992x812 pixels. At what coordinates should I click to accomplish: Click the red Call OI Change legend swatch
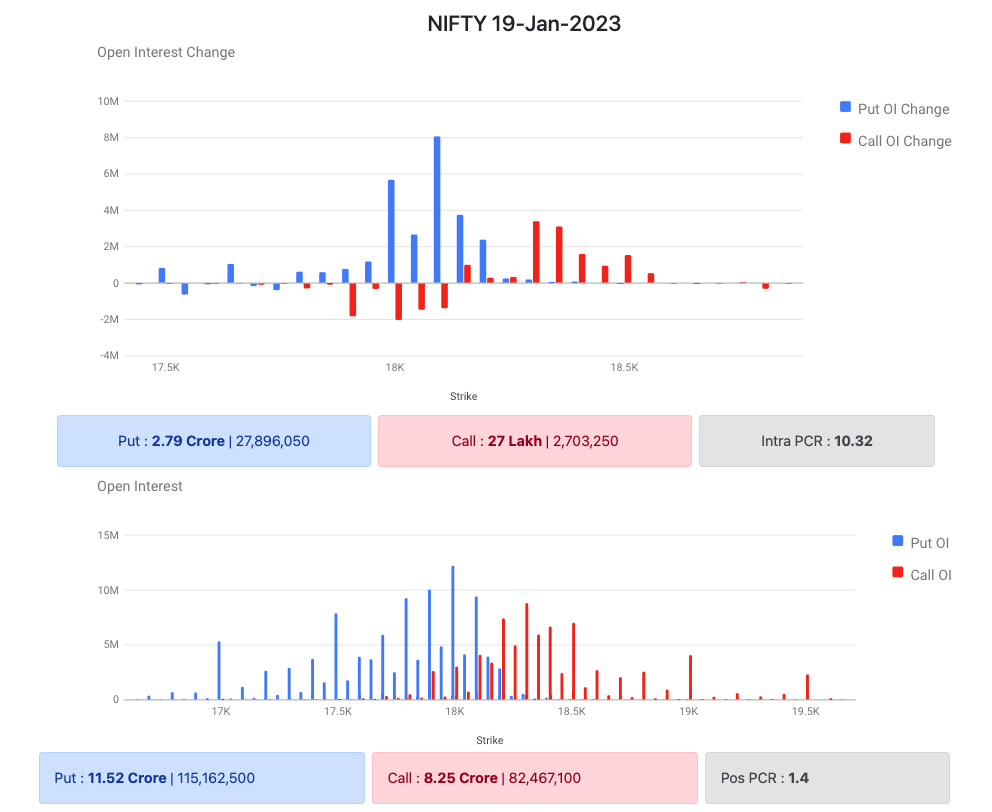(845, 140)
